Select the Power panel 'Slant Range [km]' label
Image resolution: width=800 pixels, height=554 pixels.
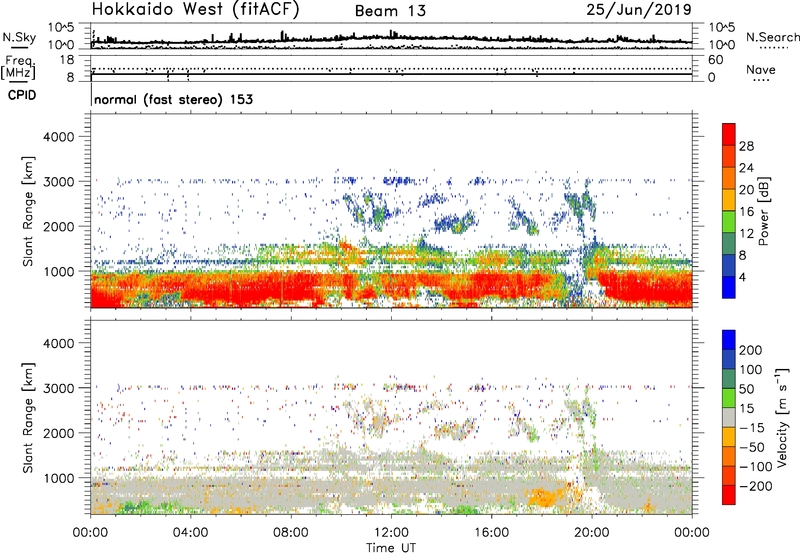[x=28, y=211]
